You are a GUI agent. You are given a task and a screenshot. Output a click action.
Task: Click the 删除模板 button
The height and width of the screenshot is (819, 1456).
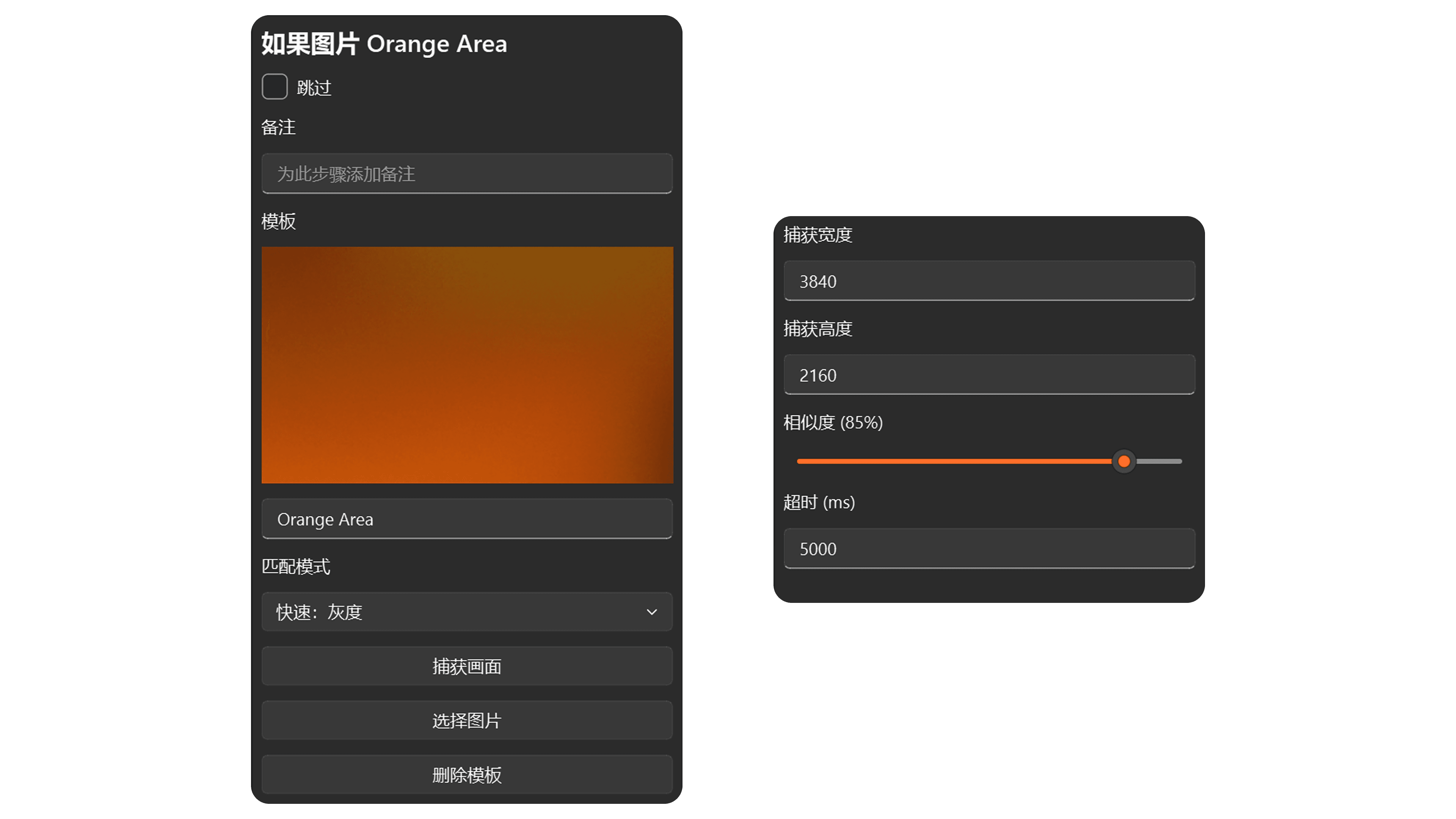click(467, 775)
